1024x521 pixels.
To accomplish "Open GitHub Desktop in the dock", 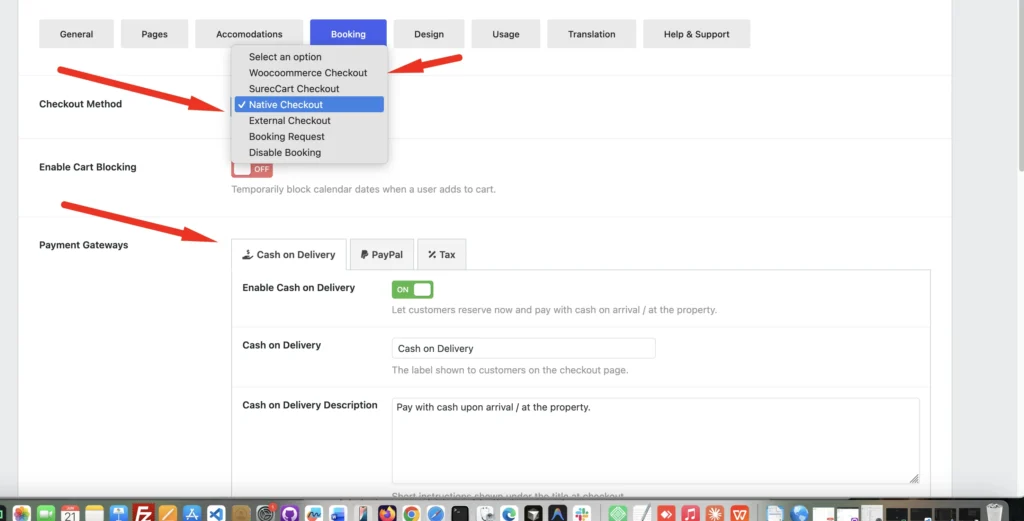I will pos(289,513).
